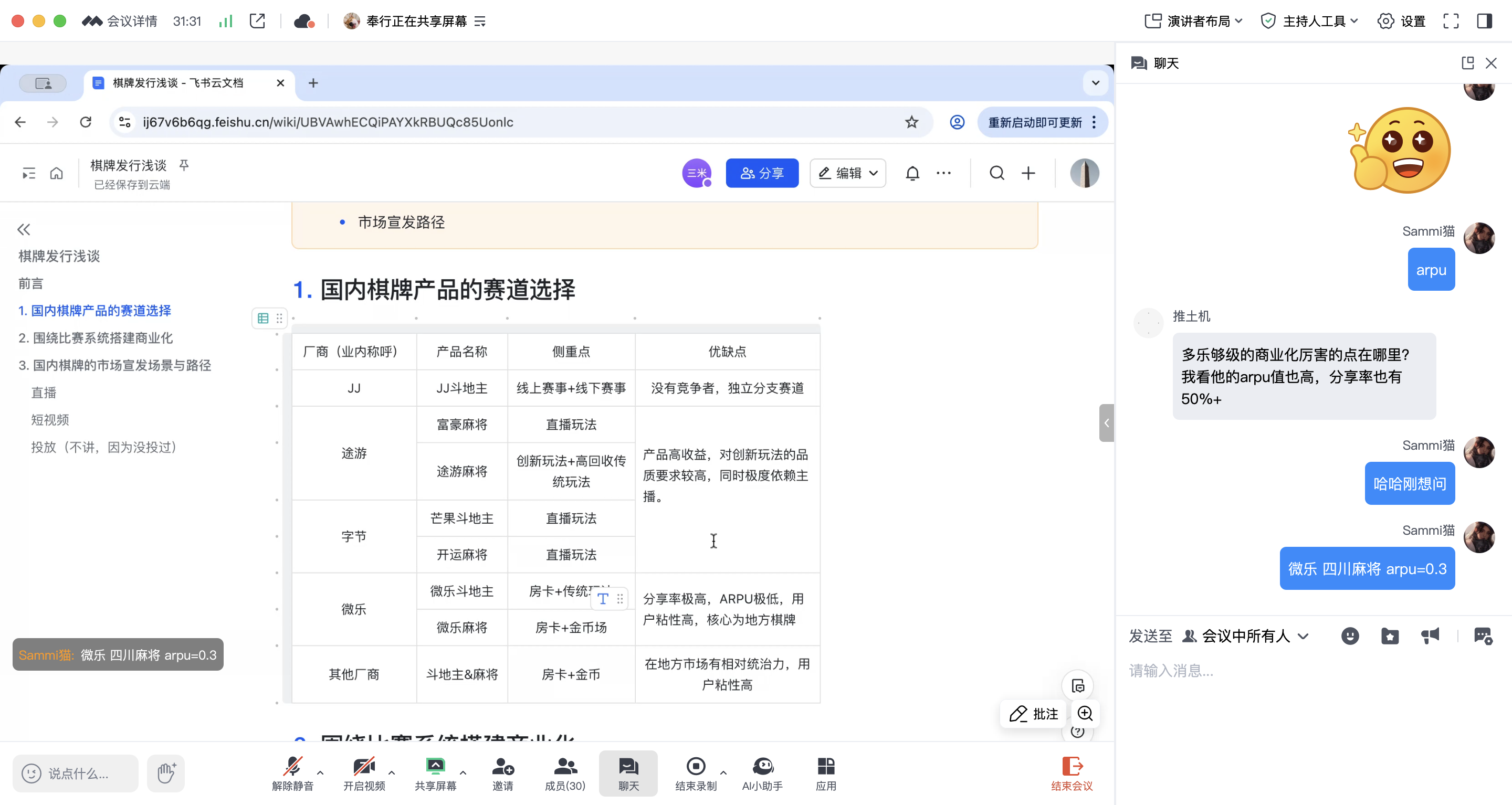Expand the side panel collapse arrow
Viewport: 1512px width, 805px height.
click(x=1106, y=422)
